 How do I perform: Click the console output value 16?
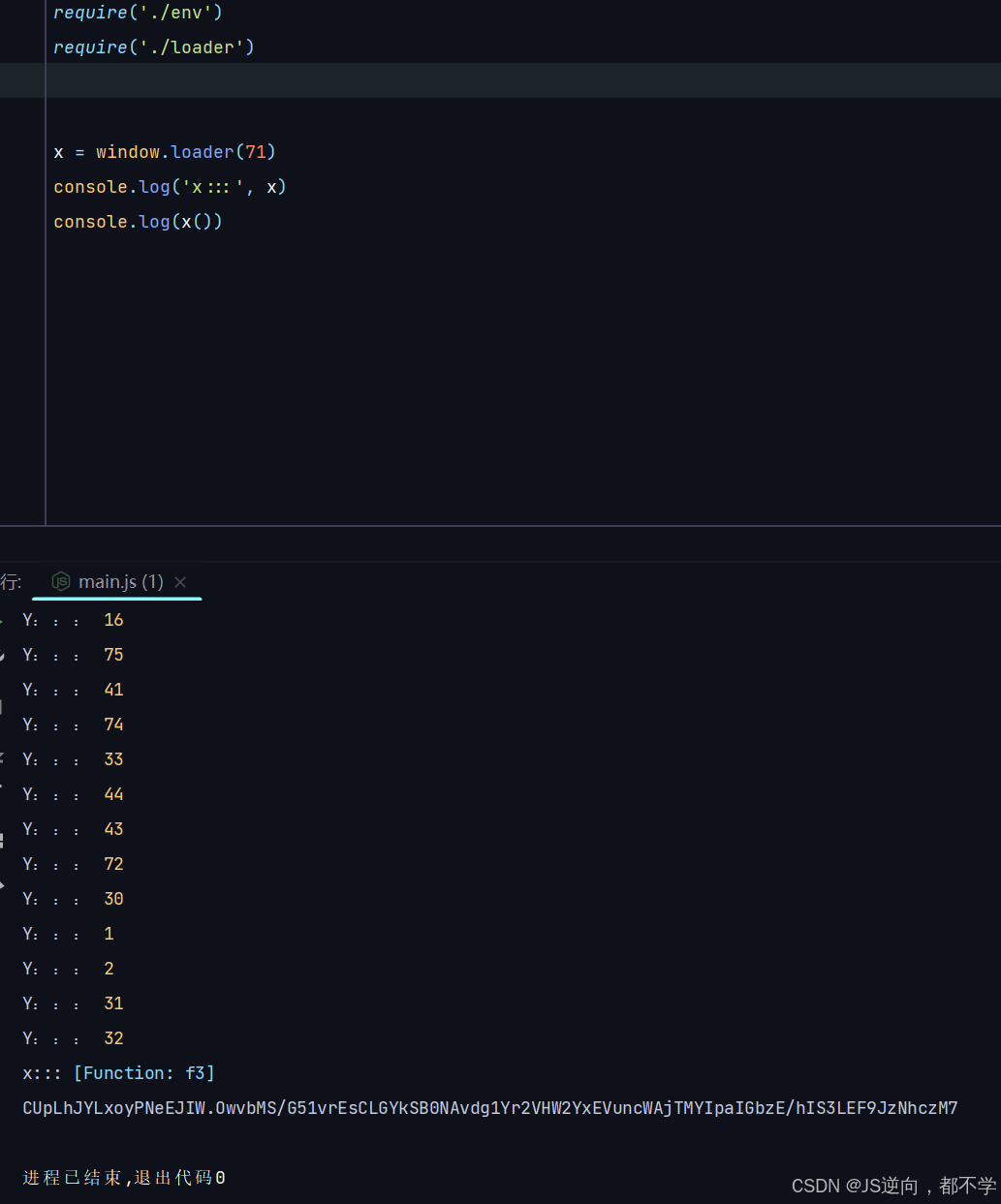[113, 620]
